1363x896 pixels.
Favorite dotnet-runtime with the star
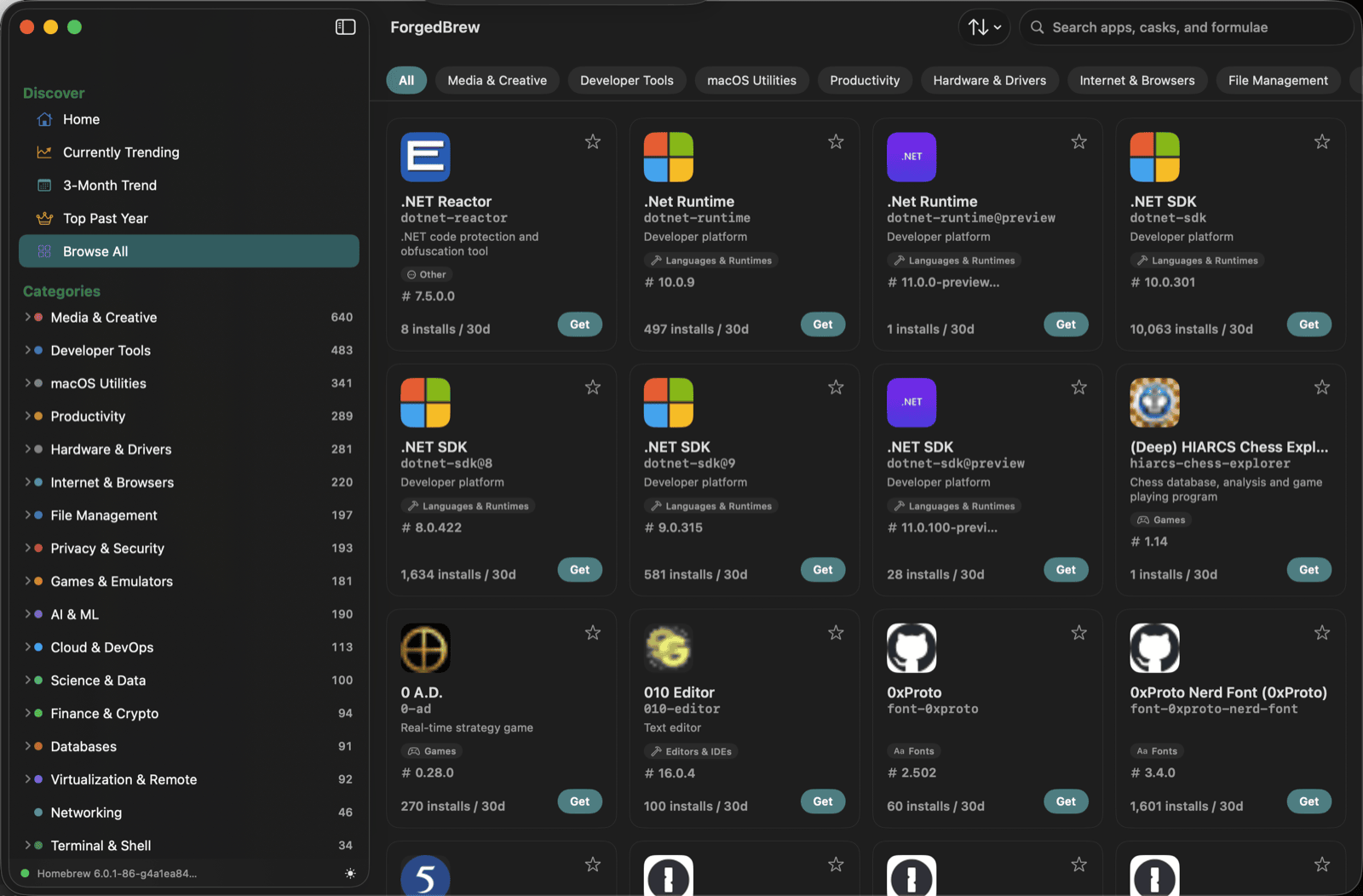[836, 141]
